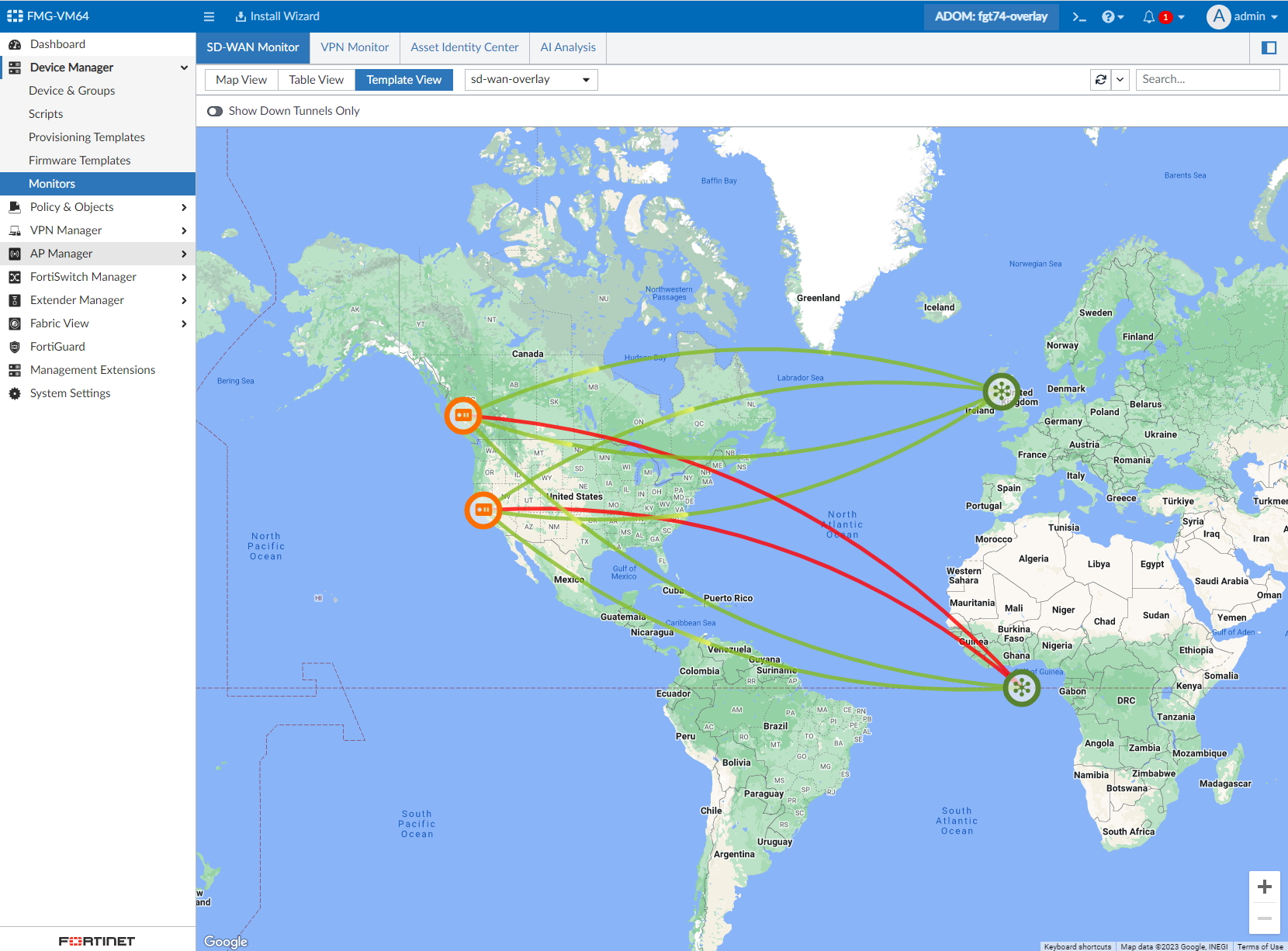Image resolution: width=1288 pixels, height=951 pixels.
Task: Launch the Install Wizard
Action: [x=277, y=16]
